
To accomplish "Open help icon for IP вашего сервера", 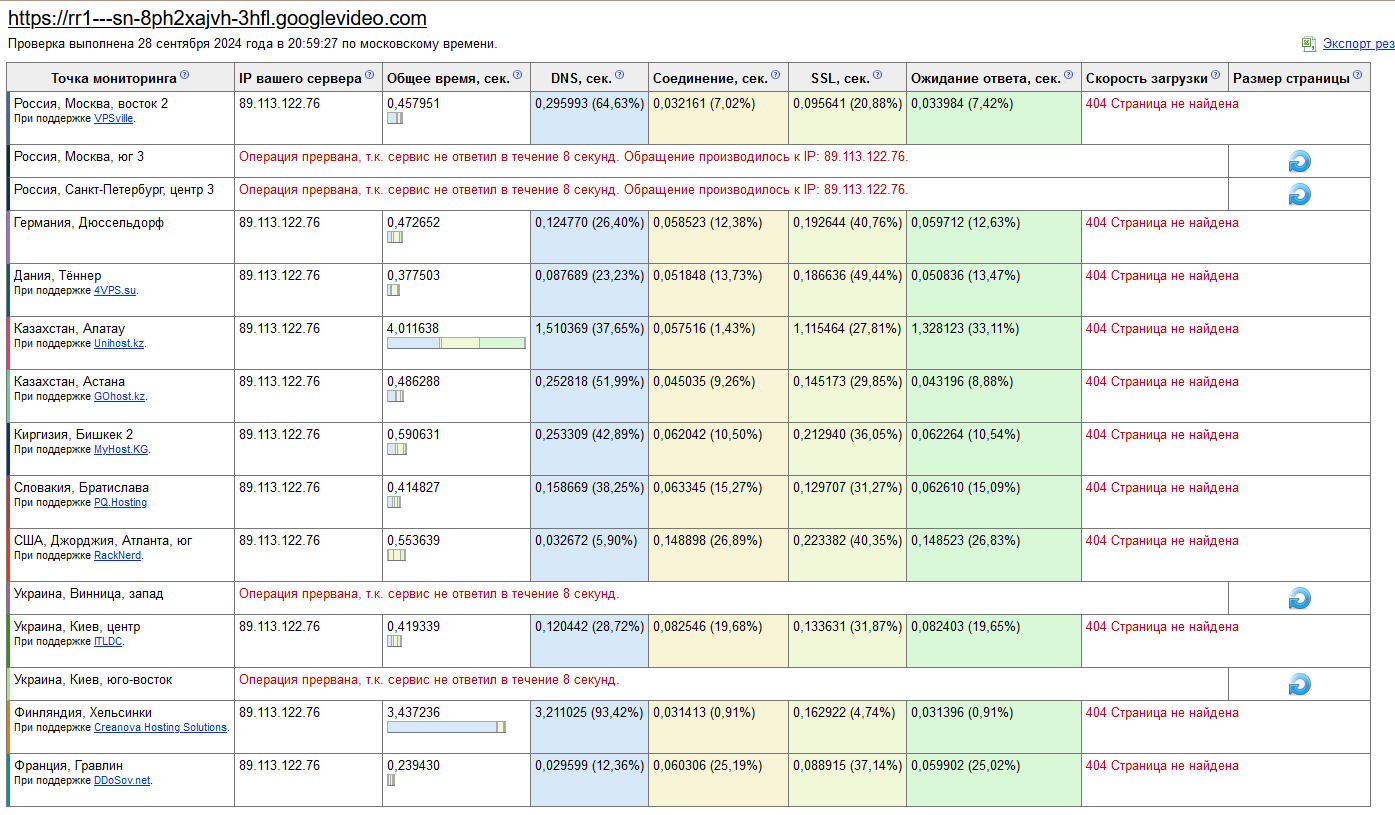I will [x=370, y=76].
